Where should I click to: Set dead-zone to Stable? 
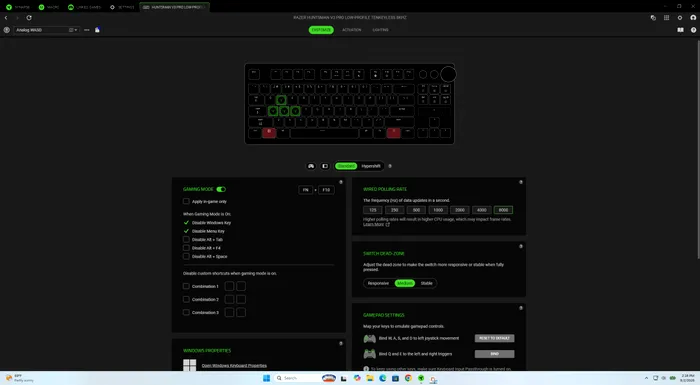426,283
